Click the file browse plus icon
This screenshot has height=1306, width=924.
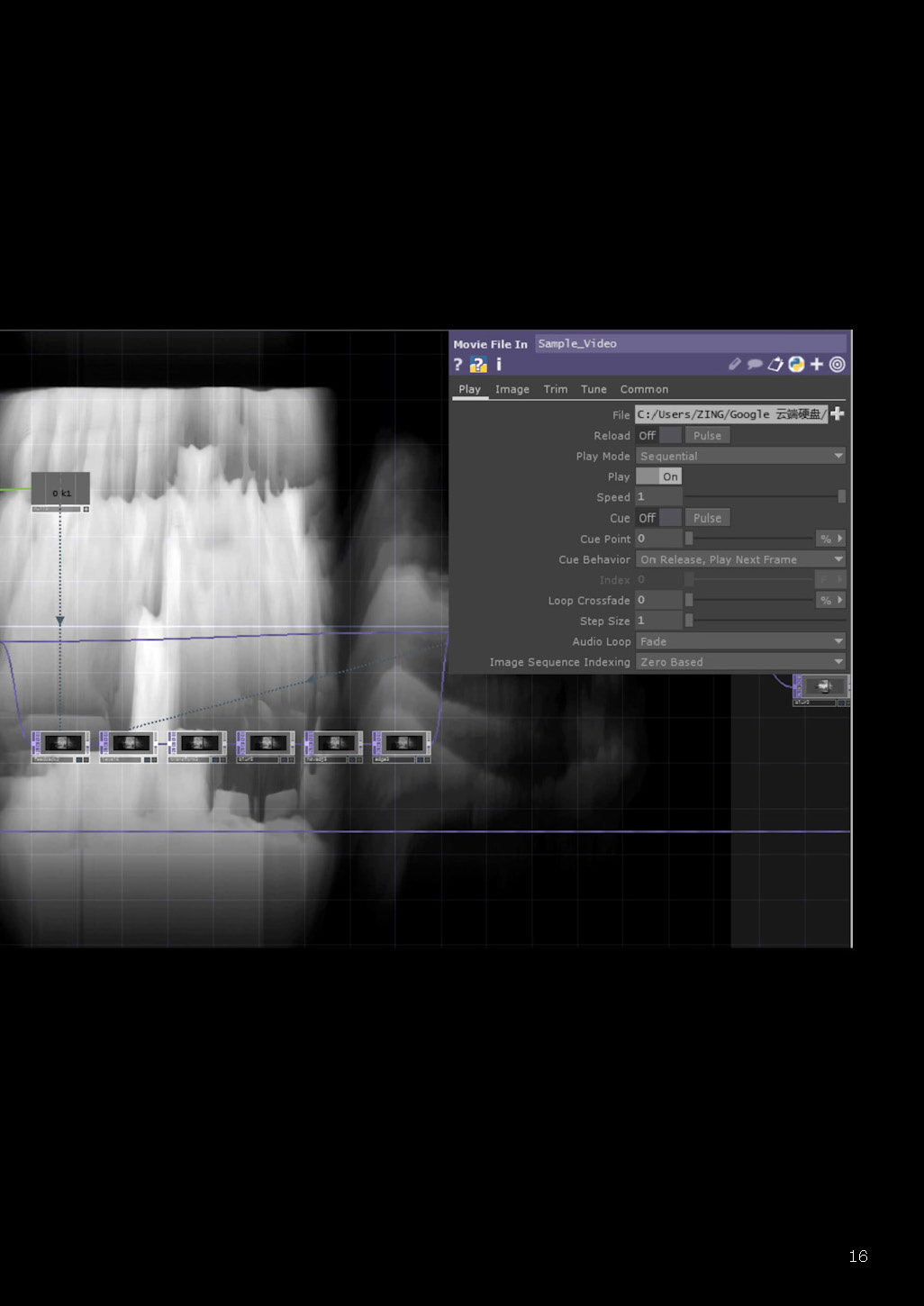coord(838,414)
